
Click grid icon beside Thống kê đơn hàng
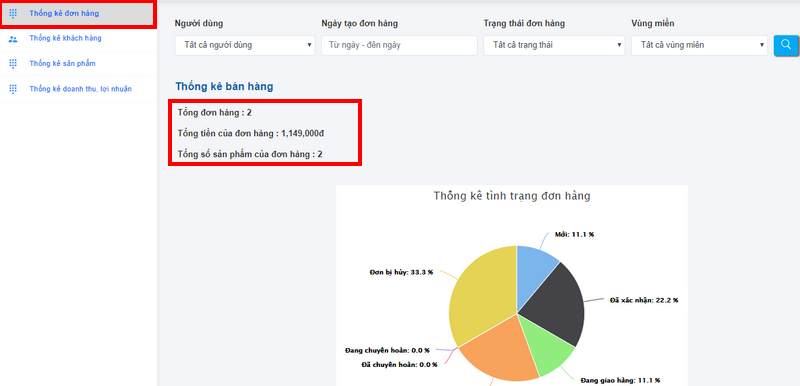13,14
